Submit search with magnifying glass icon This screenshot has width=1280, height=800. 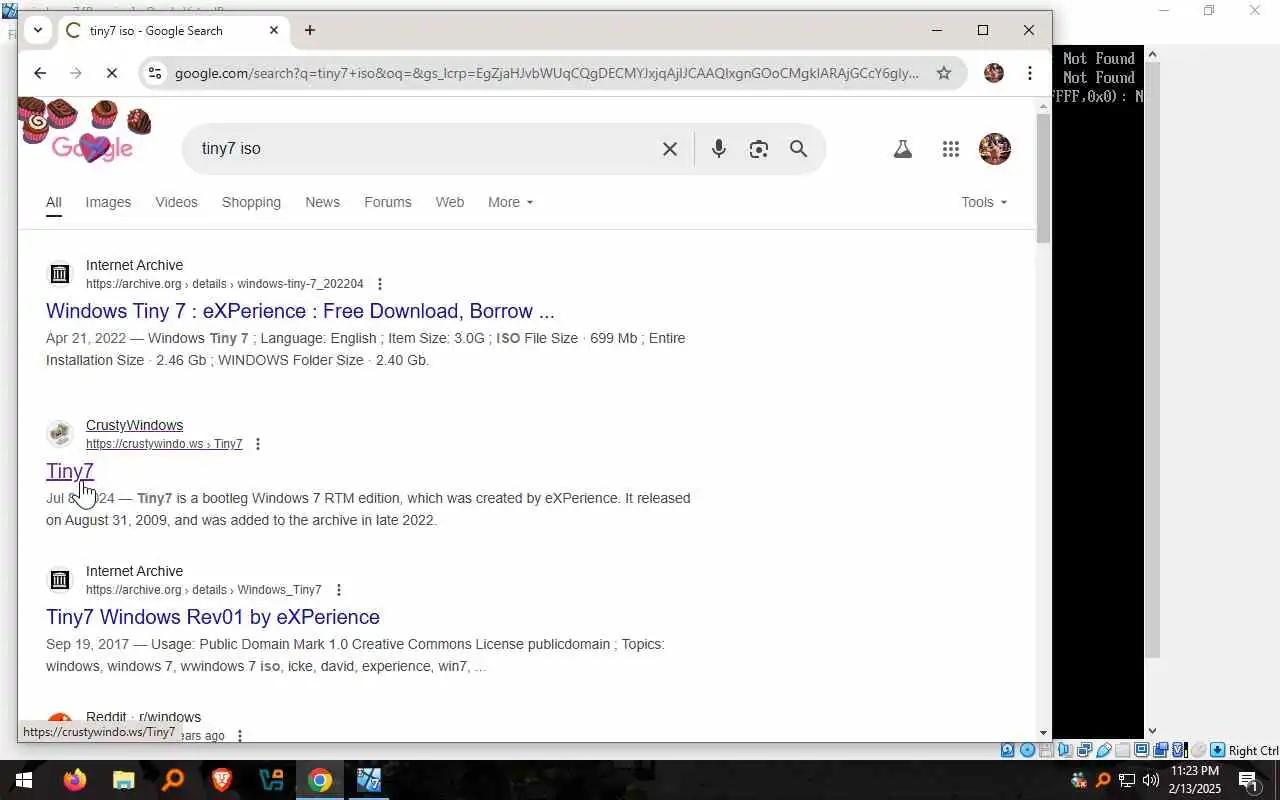798,149
